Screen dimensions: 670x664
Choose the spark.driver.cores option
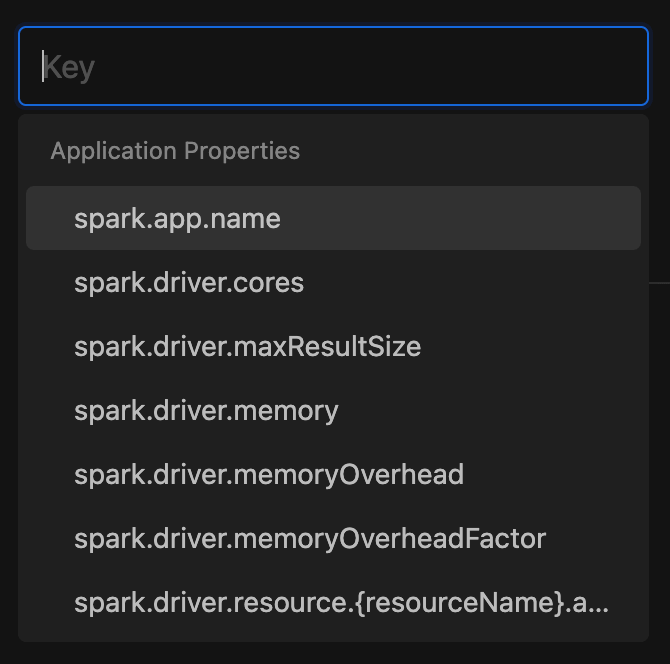(333, 282)
